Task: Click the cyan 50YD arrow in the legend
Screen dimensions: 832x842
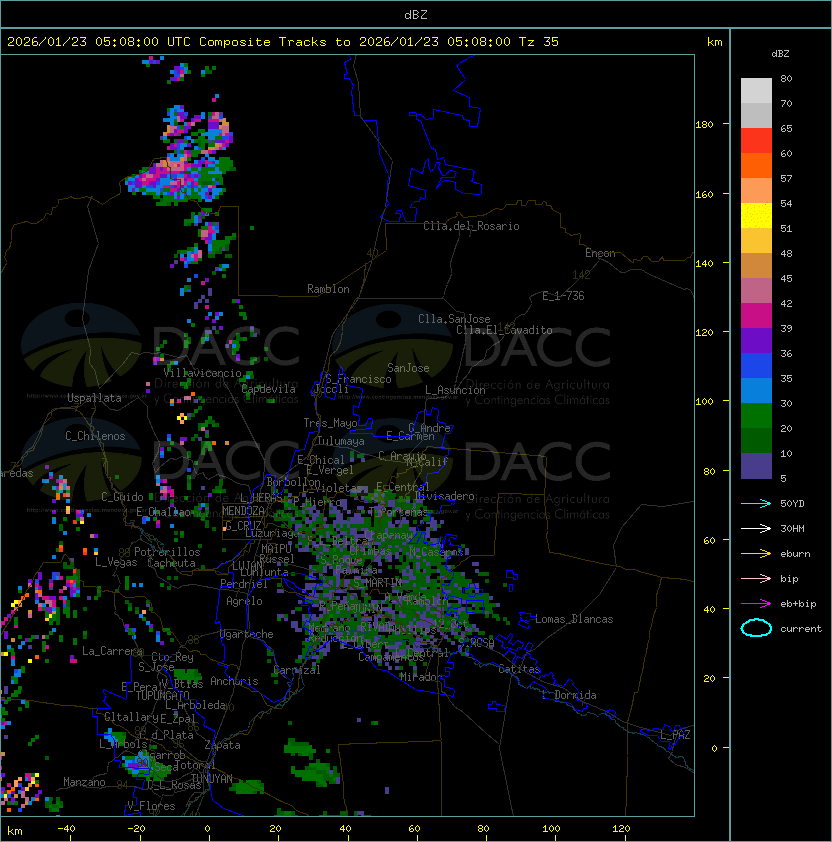Action: click(x=756, y=503)
